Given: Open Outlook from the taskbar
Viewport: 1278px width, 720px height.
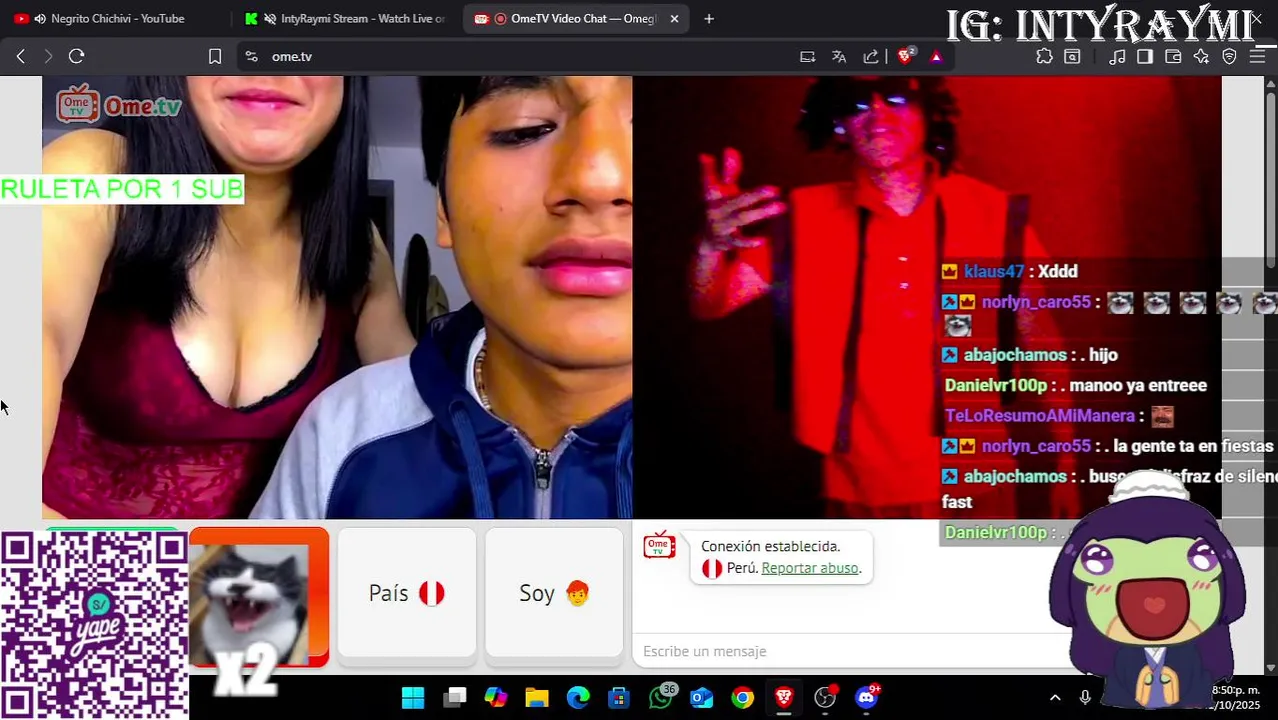Looking at the screenshot, I should coord(702,697).
